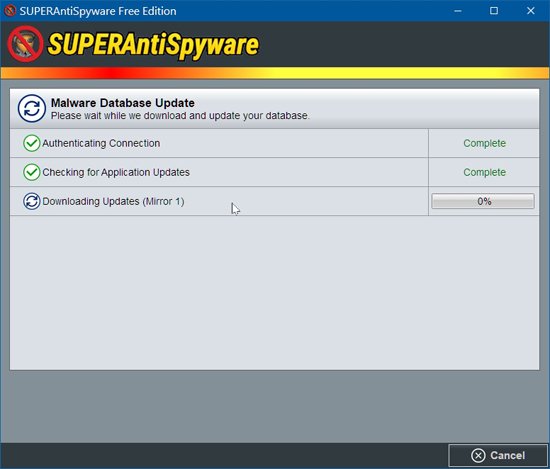The image size is (550, 469).
Task: Select the Checking for Application Updates text
Action: click(116, 172)
